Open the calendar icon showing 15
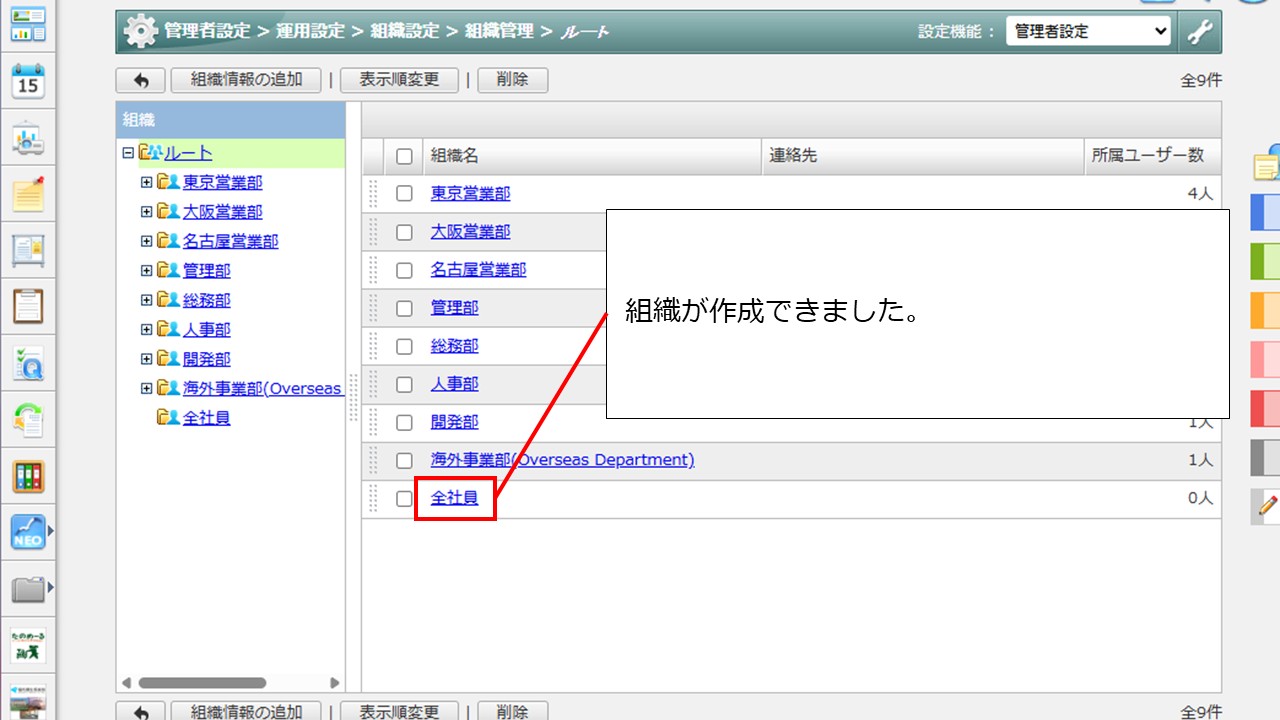This screenshot has width=1280, height=720. click(28, 81)
